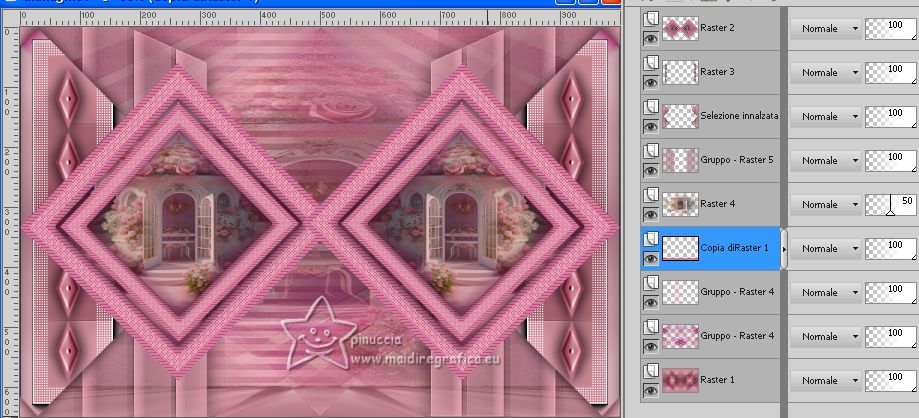Click the horizontal ruler above the canvas
The height and width of the screenshot is (418, 919).
319,16
